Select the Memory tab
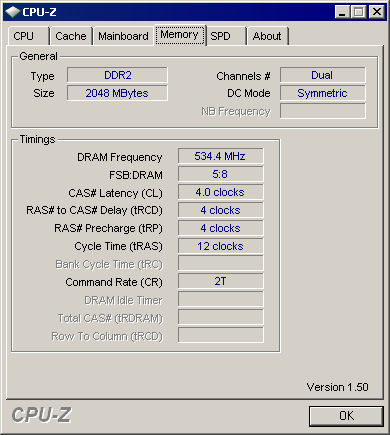The height and width of the screenshot is (435, 390). [x=179, y=35]
